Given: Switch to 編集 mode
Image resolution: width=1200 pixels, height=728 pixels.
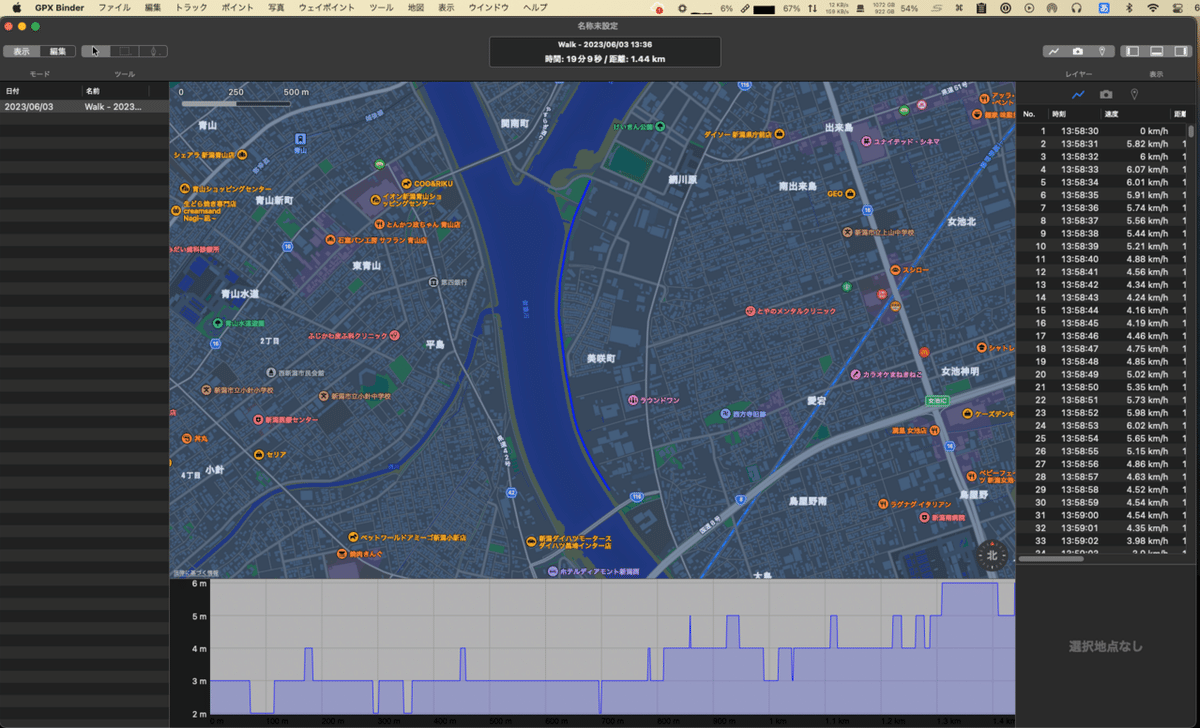Looking at the screenshot, I should click(x=58, y=51).
